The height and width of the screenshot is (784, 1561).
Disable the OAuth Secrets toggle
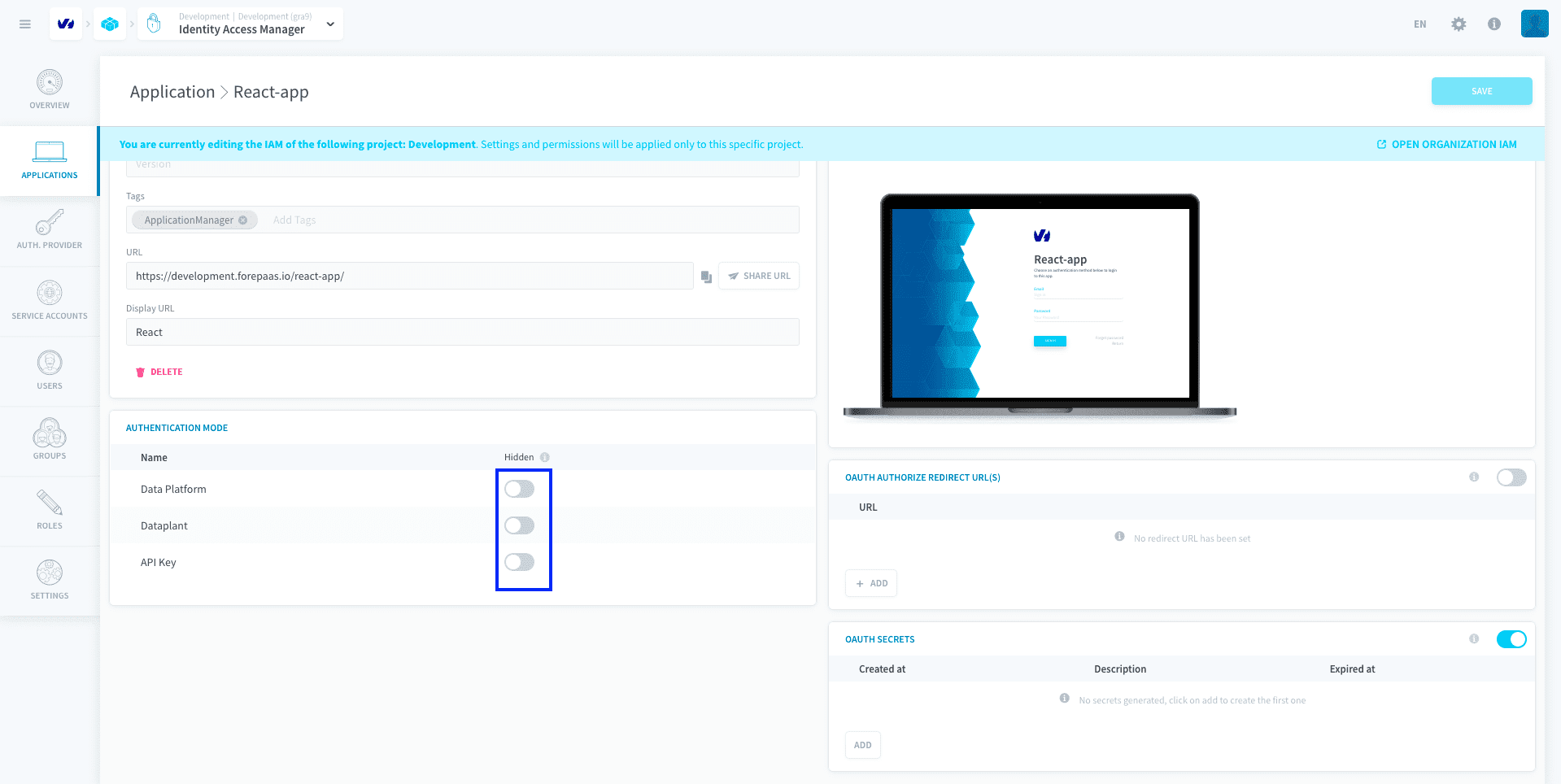(1511, 639)
